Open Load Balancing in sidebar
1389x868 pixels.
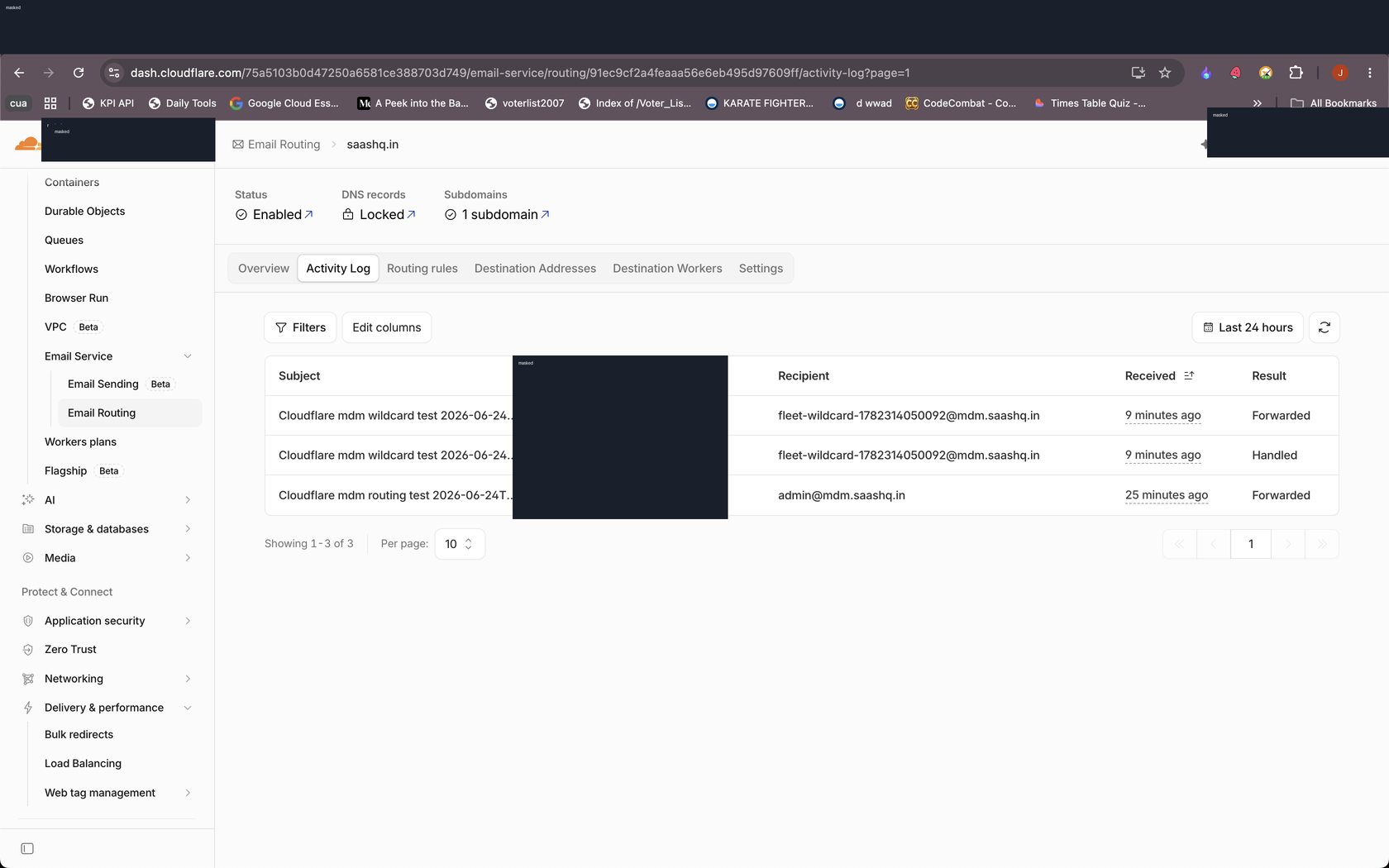coord(83,764)
